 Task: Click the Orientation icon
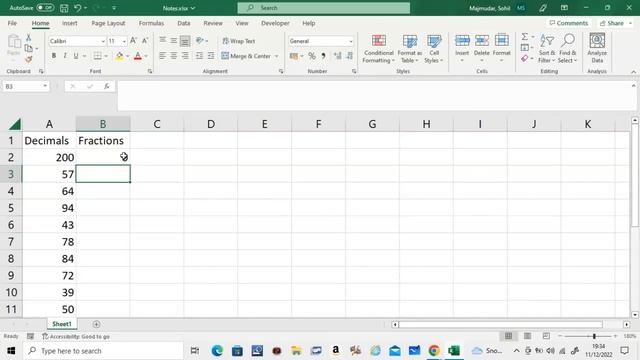pyautogui.click(x=200, y=40)
